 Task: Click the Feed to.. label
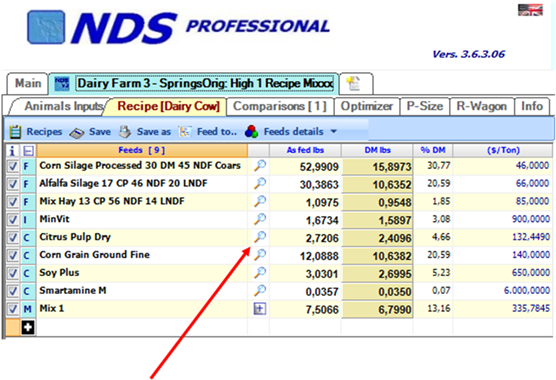pos(217,132)
